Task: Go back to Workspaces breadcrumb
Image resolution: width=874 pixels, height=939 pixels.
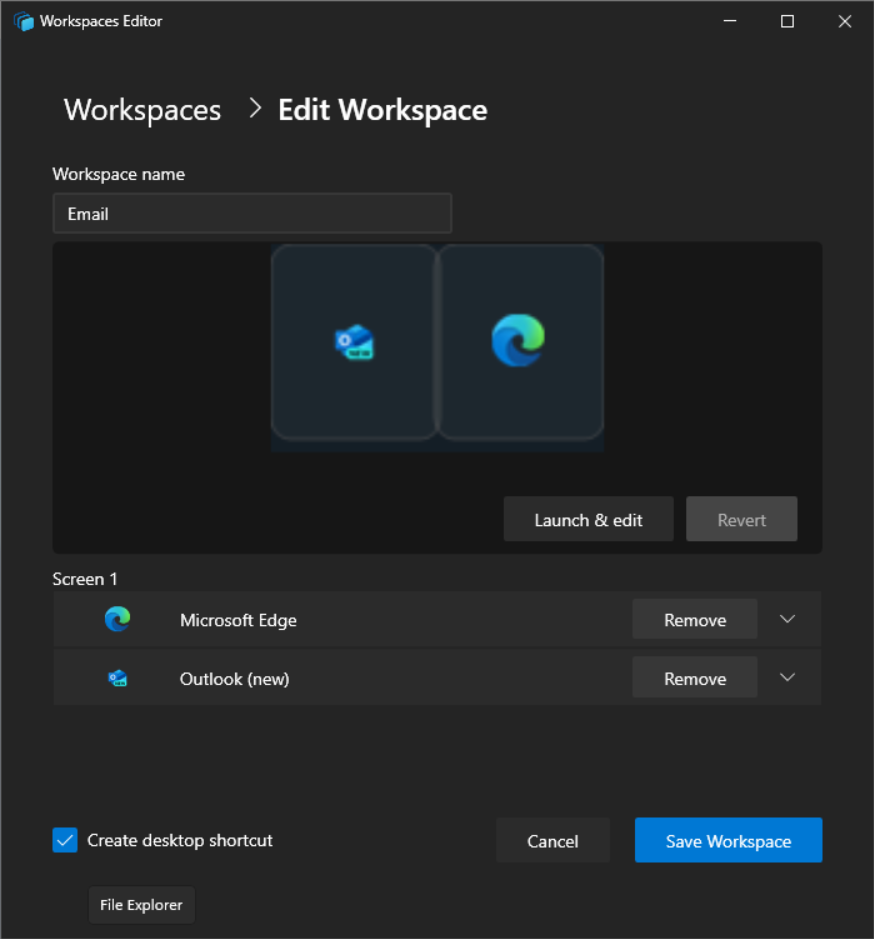Action: [x=143, y=110]
